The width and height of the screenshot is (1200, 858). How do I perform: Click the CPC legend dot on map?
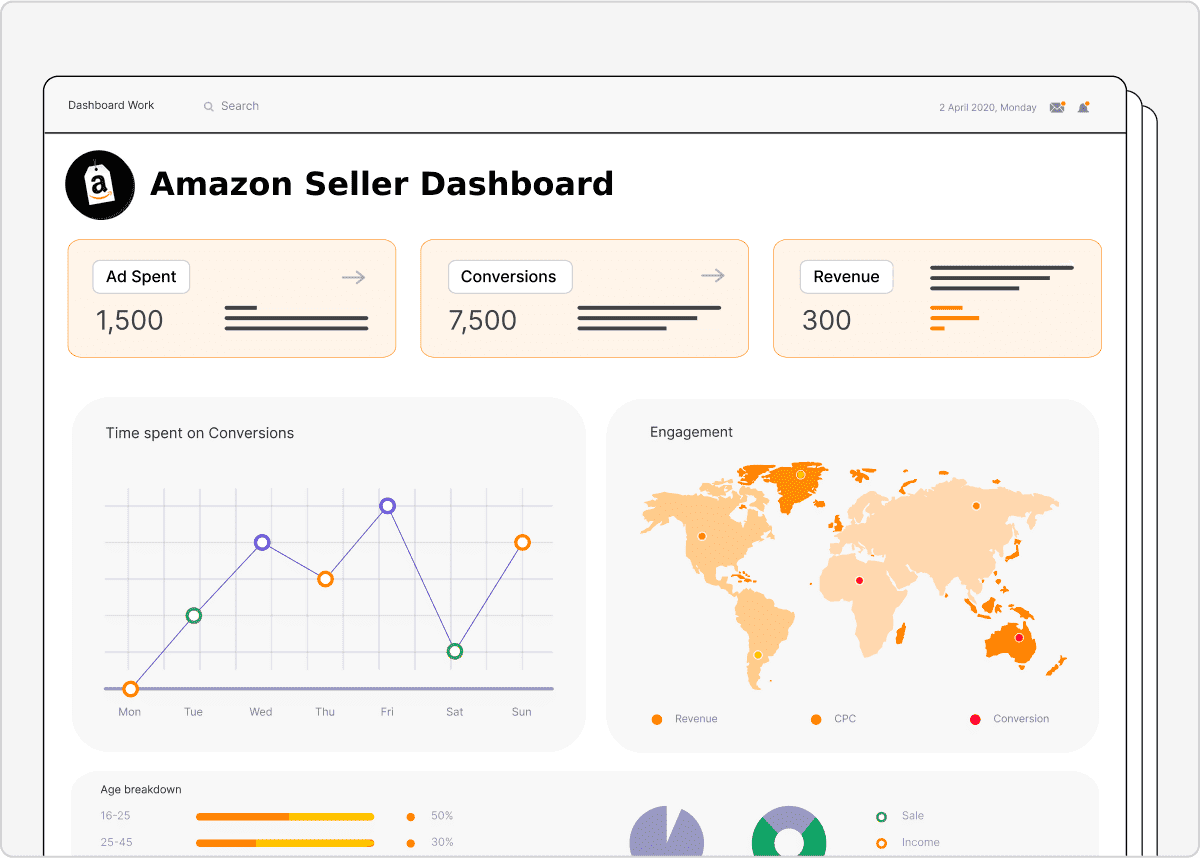[816, 720]
